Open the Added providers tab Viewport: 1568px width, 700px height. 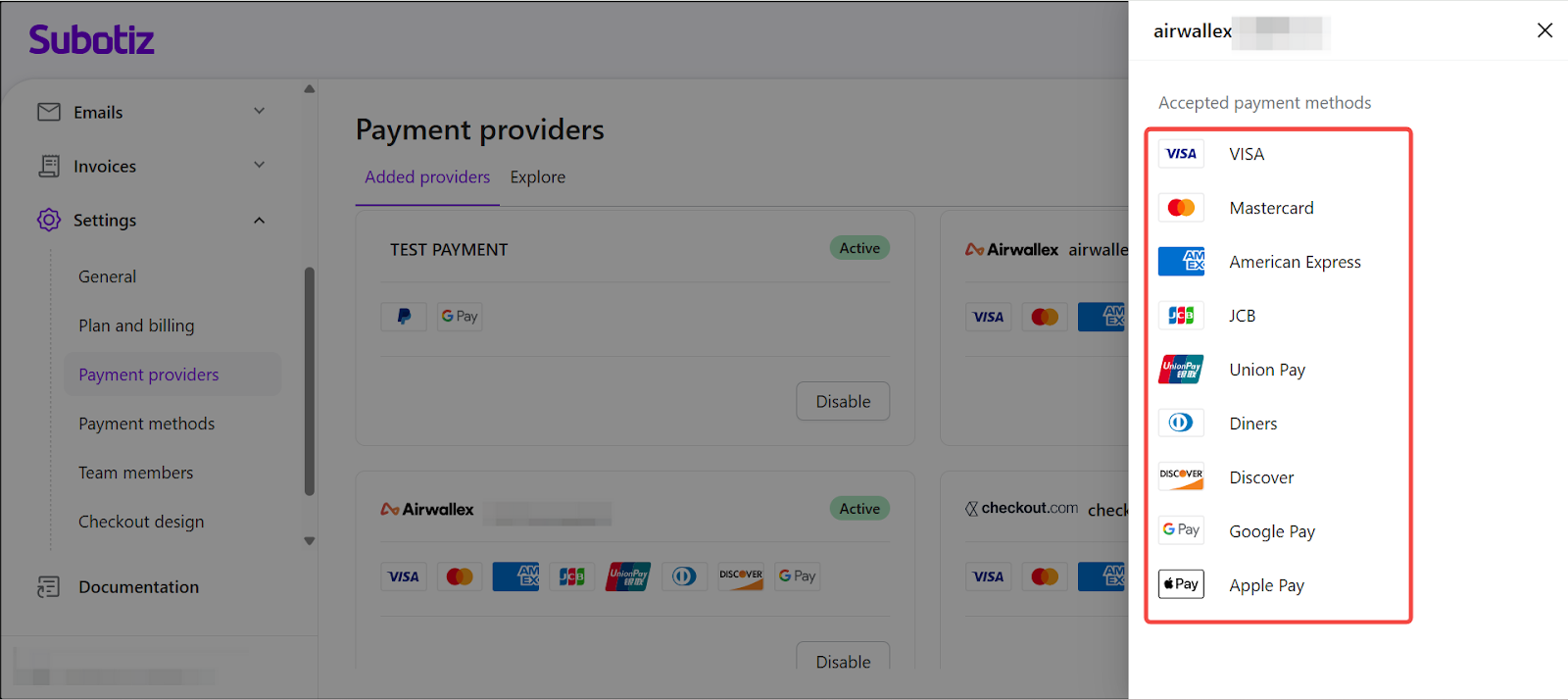click(x=427, y=177)
